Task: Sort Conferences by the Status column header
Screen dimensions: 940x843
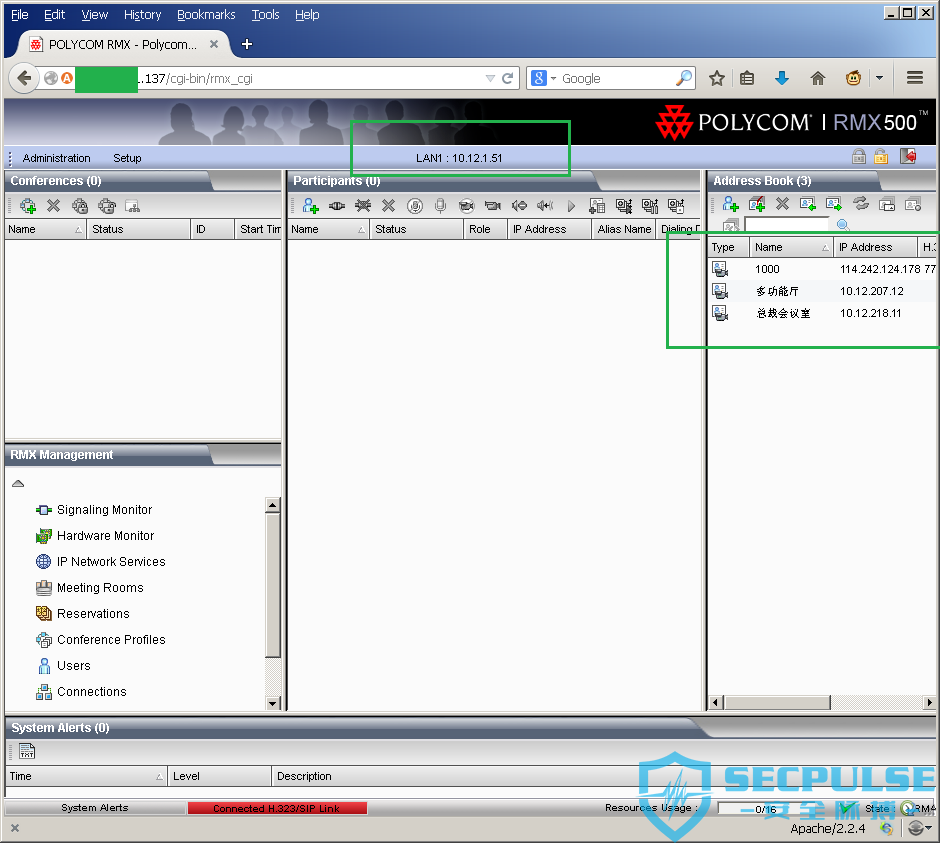Action: [138, 229]
